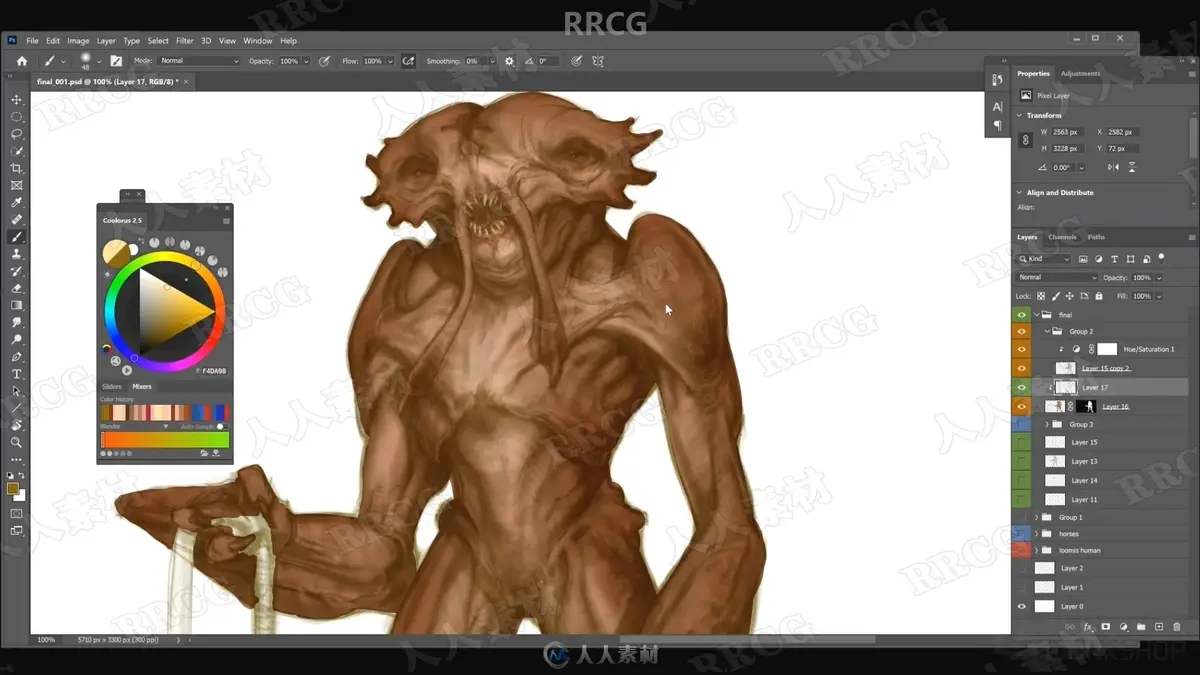1200x675 pixels.
Task: Create new adjustment layer icon
Action: (x=1124, y=627)
